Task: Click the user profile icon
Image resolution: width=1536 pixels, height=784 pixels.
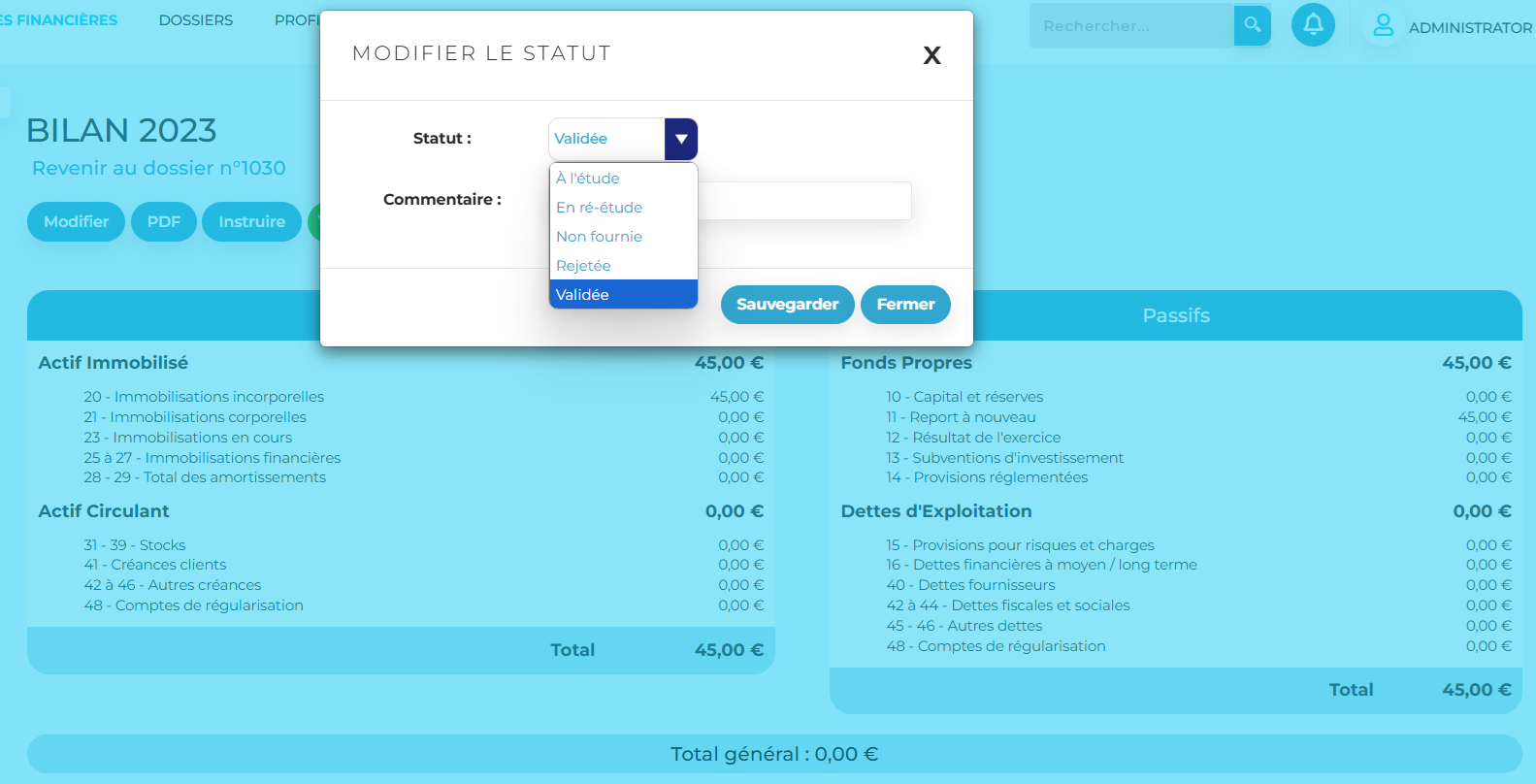Action: coord(1383,26)
